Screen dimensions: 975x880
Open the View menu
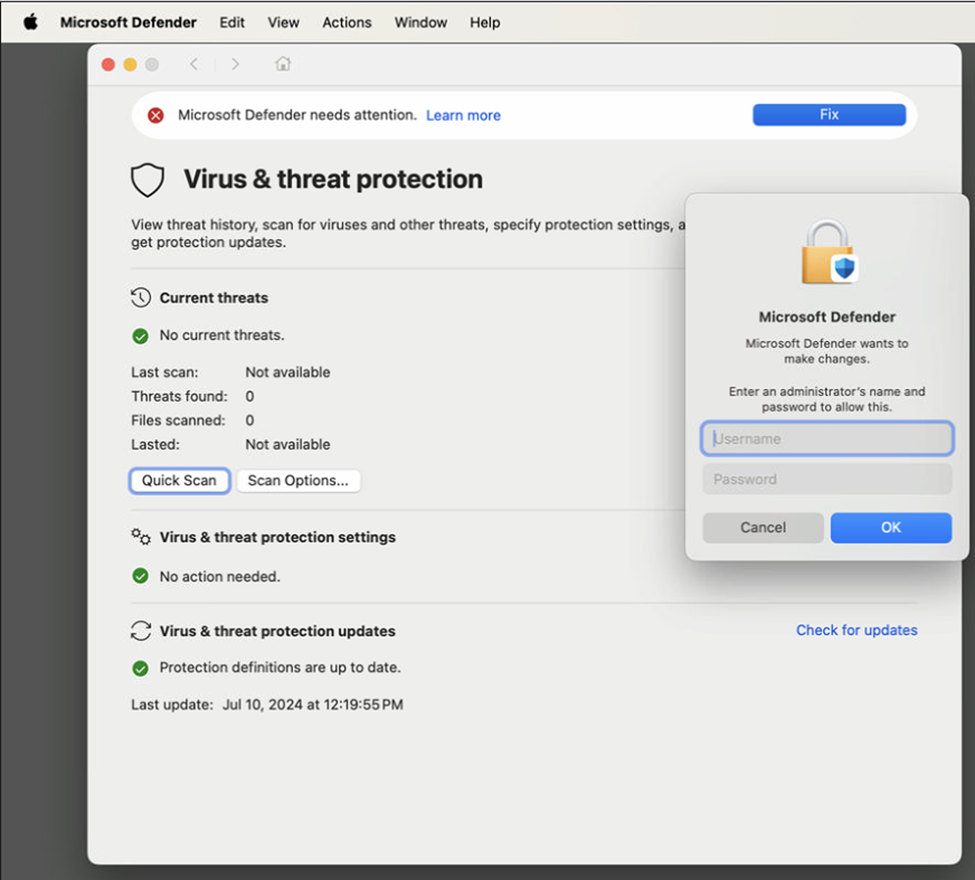tap(283, 22)
